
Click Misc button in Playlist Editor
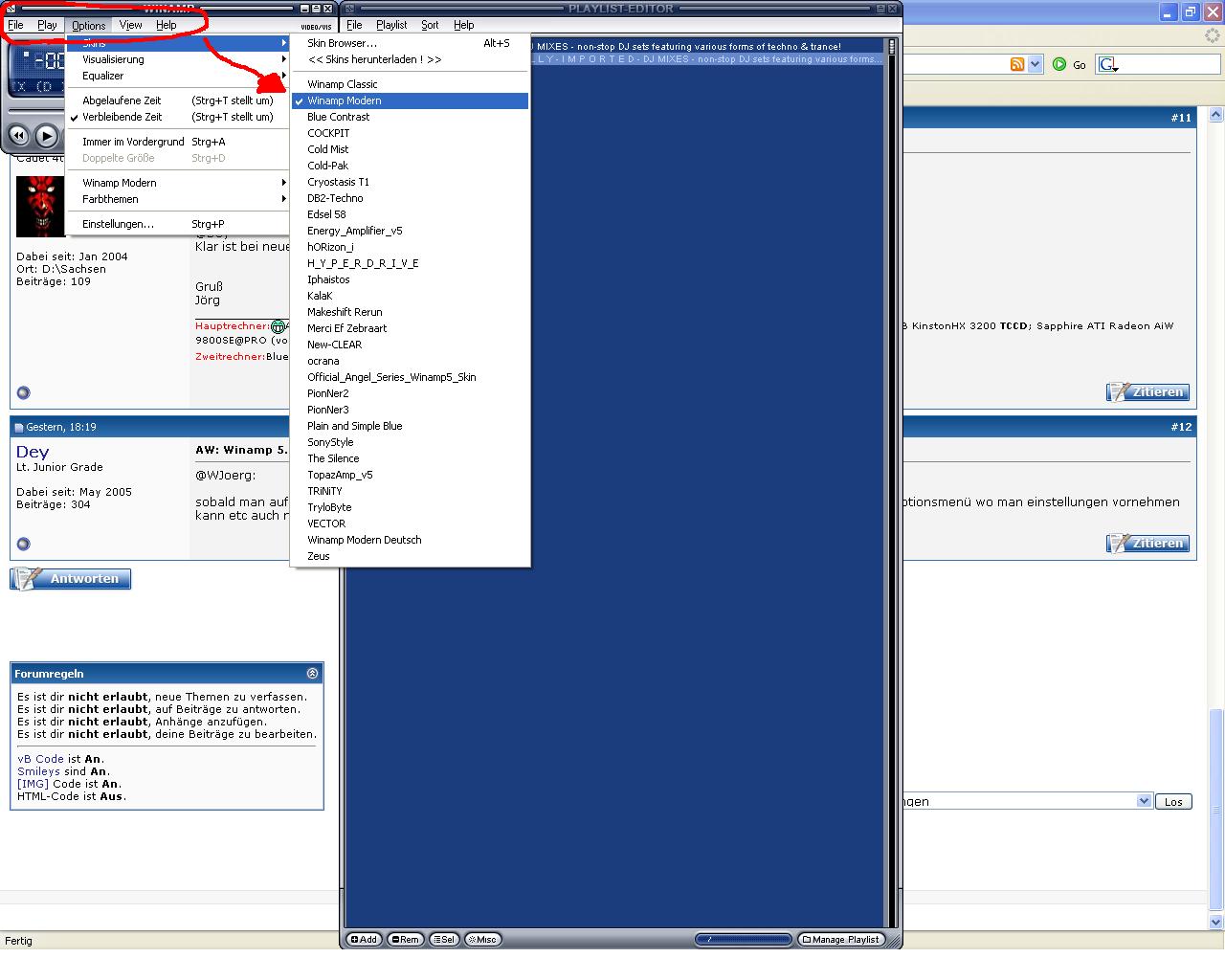tap(481, 940)
